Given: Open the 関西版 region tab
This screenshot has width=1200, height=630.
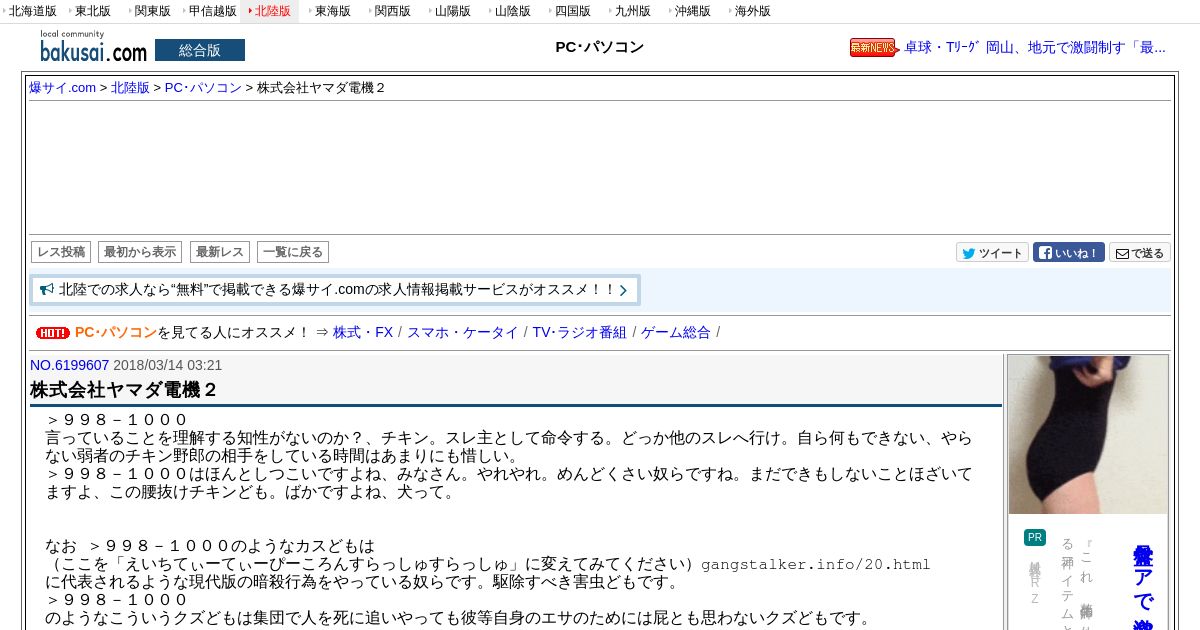Looking at the screenshot, I should click(x=392, y=11).
